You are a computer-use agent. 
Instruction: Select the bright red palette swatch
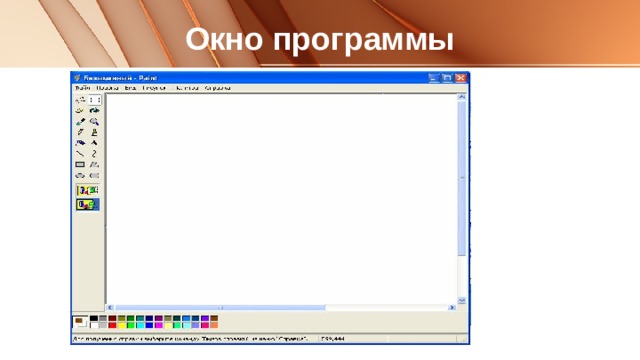112,325
